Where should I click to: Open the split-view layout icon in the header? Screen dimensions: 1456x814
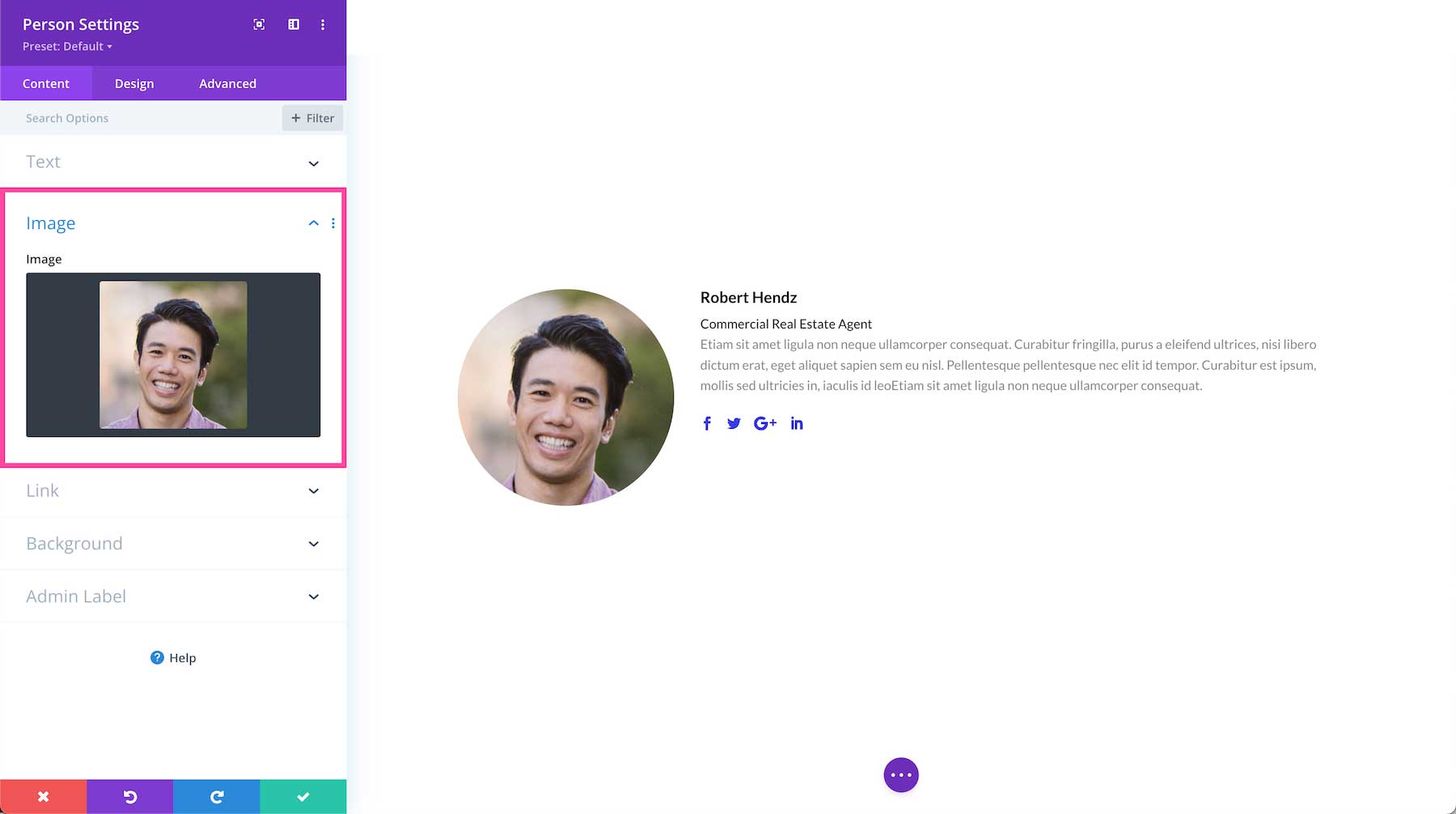[x=293, y=24]
